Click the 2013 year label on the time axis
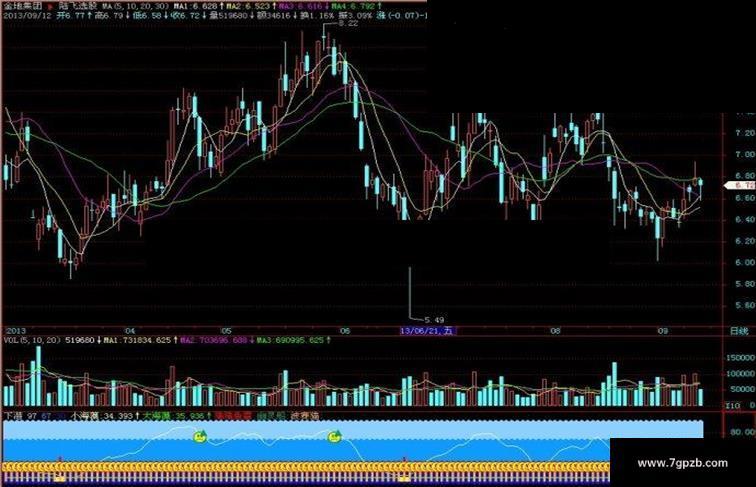 tap(15, 331)
